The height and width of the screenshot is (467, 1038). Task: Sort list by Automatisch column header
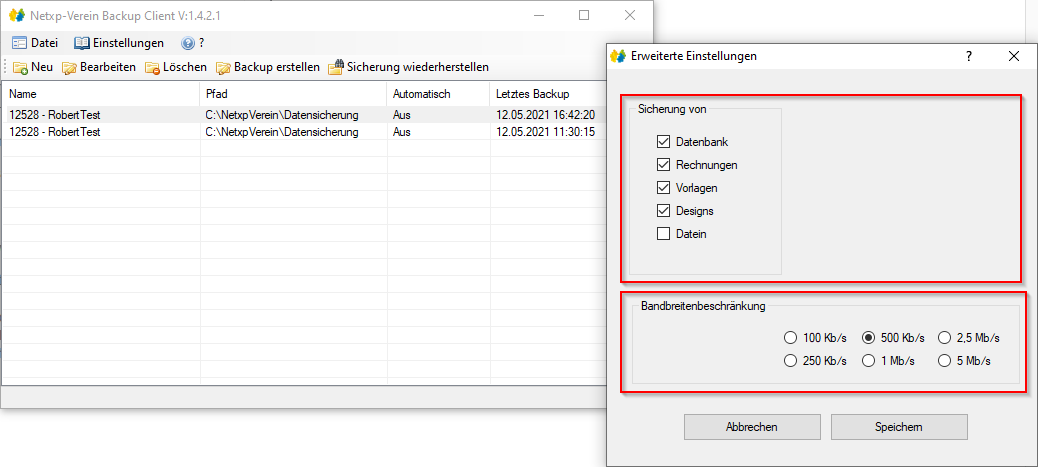(438, 94)
